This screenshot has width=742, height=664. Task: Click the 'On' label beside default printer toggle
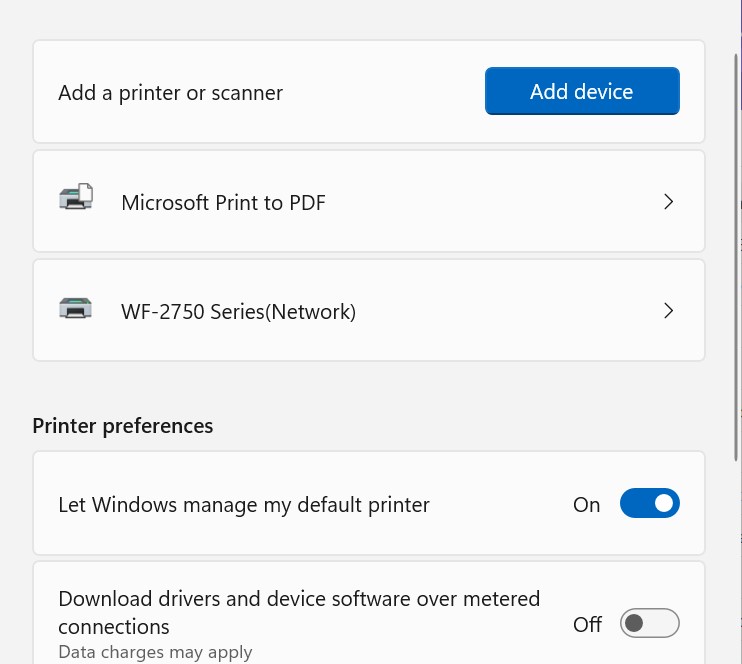pyautogui.click(x=586, y=505)
